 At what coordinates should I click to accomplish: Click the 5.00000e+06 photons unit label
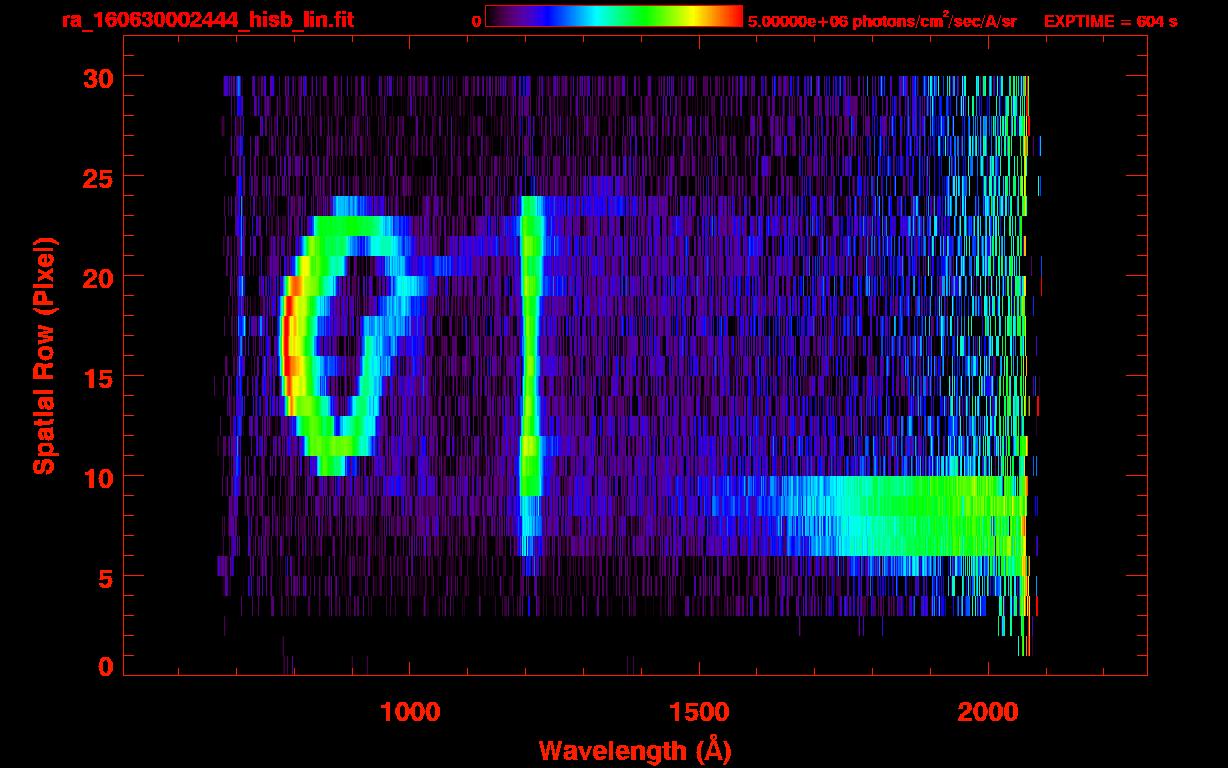(x=882, y=21)
